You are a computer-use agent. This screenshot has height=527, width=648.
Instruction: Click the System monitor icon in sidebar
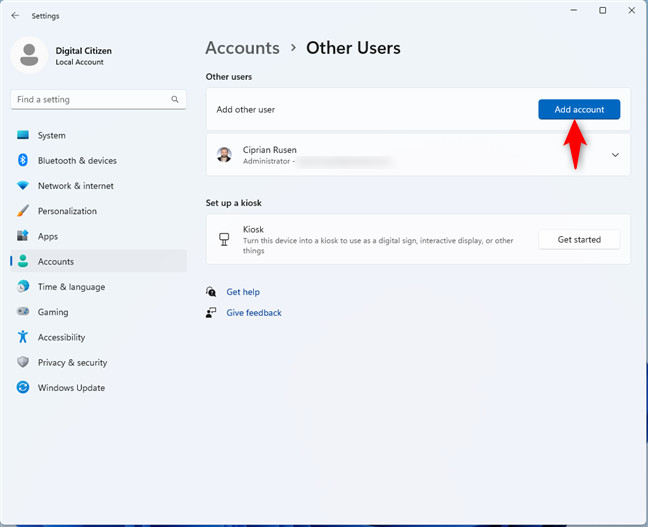pyautogui.click(x=22, y=135)
